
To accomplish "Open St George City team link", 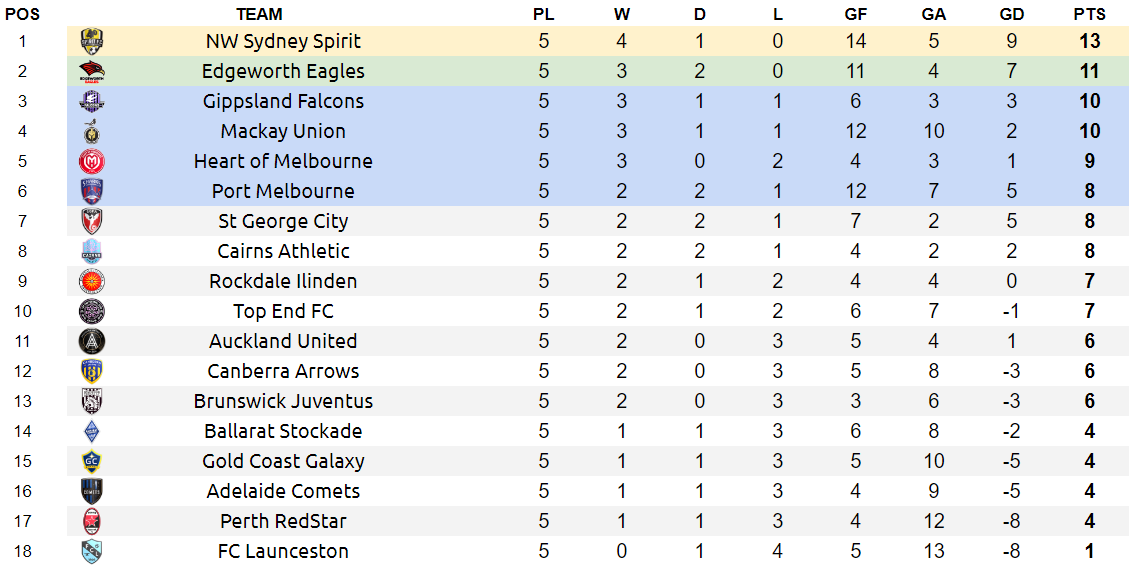I will coord(283,221).
